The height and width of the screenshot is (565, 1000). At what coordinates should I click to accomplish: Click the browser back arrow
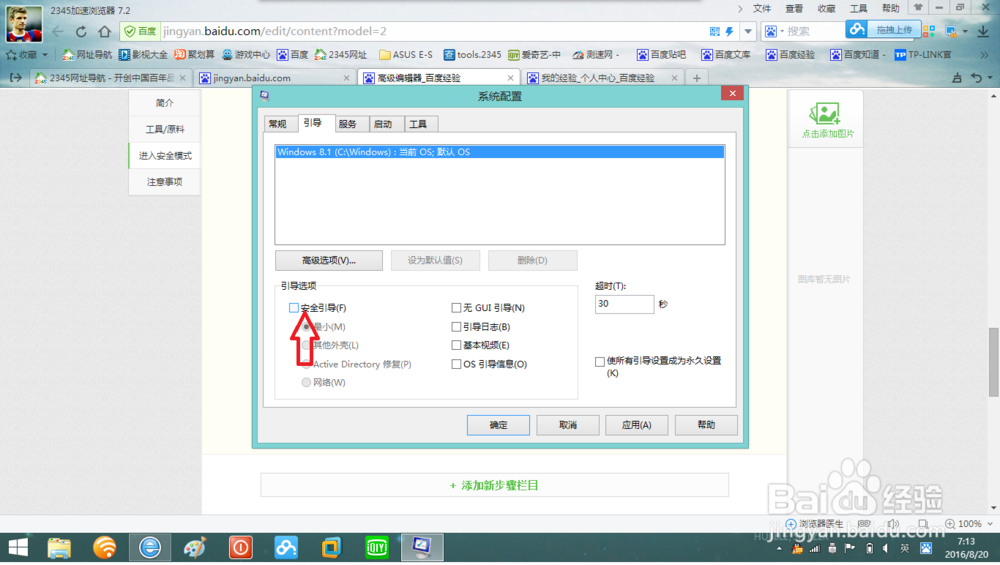point(58,31)
